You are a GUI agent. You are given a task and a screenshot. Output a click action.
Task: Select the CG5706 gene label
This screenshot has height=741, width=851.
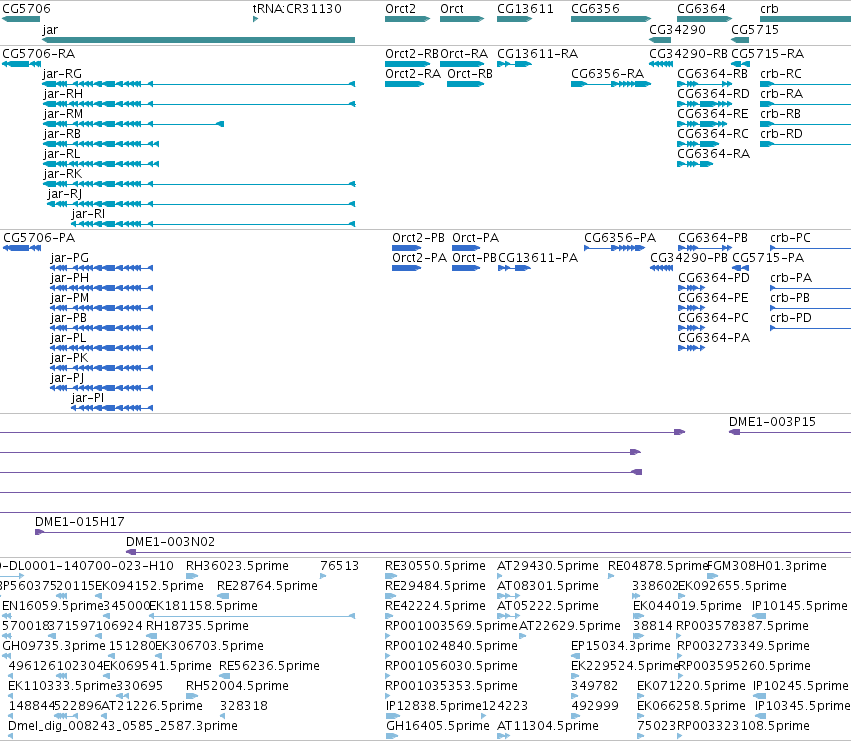27,9
